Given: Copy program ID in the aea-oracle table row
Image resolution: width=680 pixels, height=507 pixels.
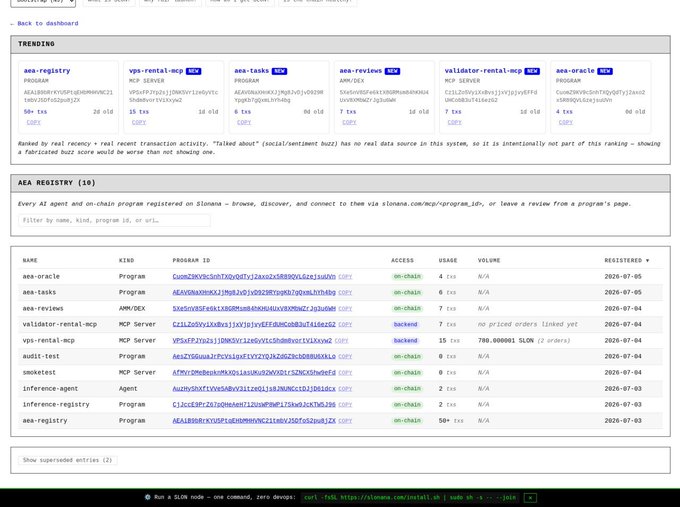Looking at the screenshot, I should click(345, 277).
